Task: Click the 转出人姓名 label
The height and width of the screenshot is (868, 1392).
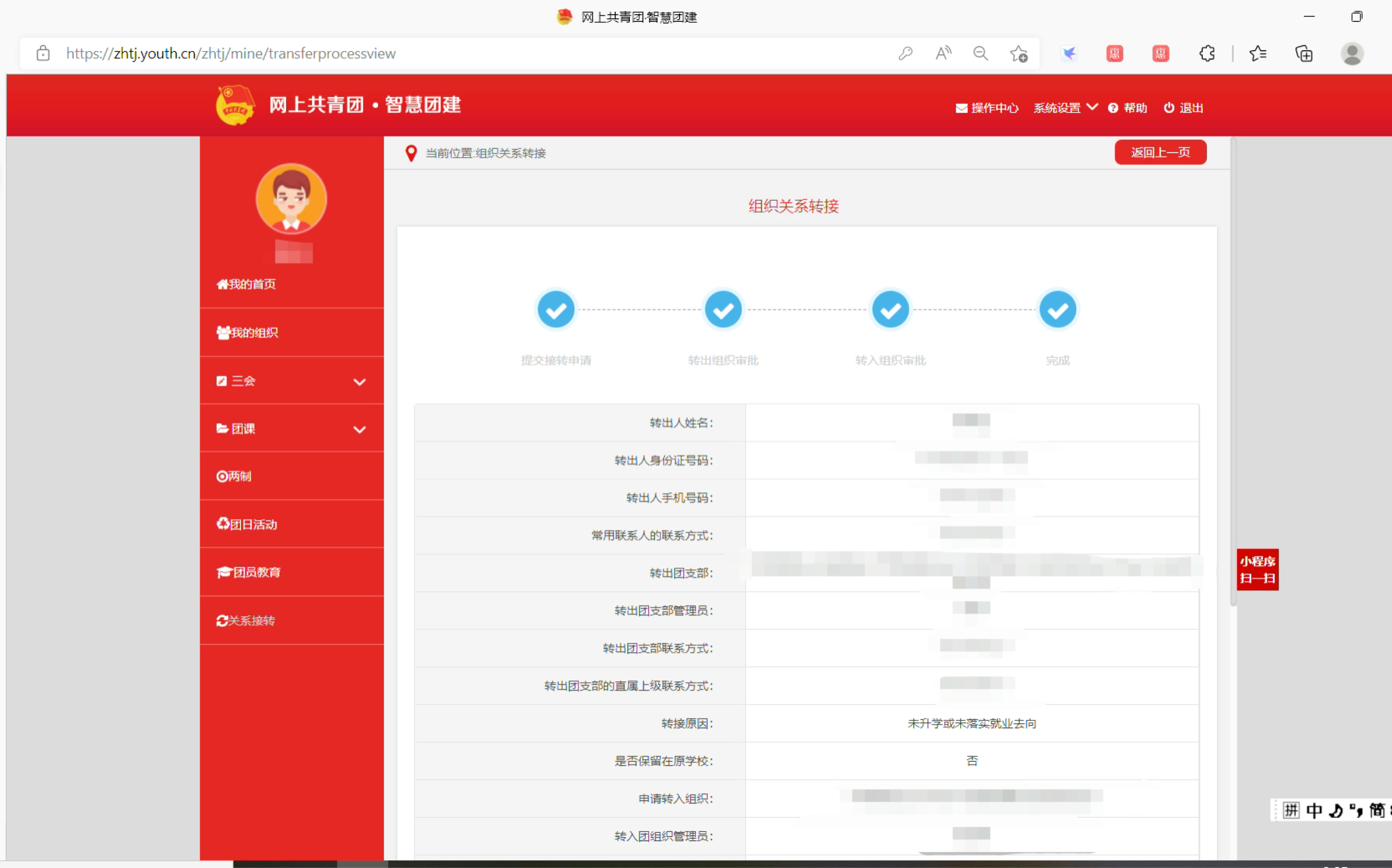Action: tap(681, 423)
